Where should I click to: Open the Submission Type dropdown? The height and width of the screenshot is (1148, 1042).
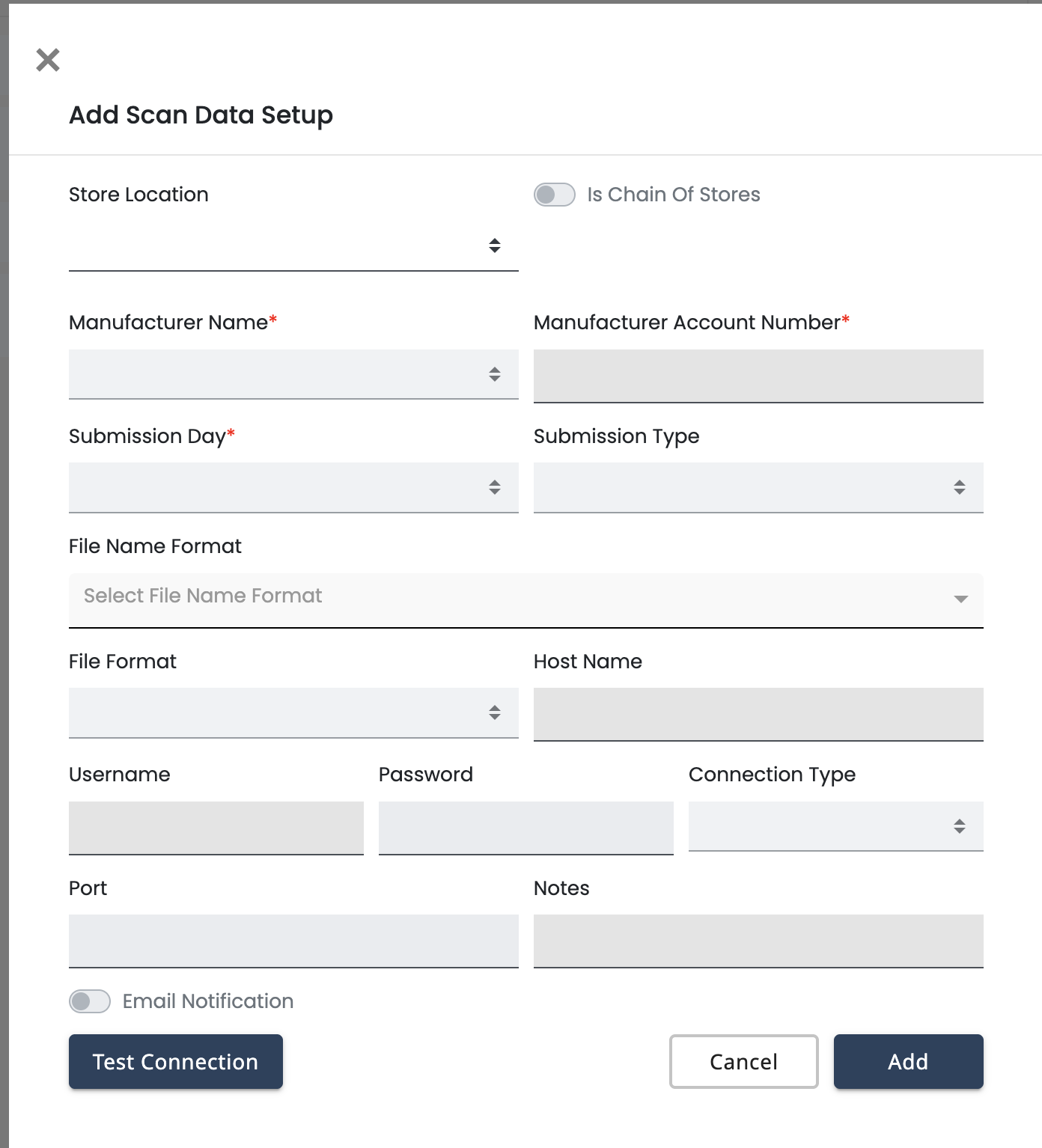pos(758,487)
